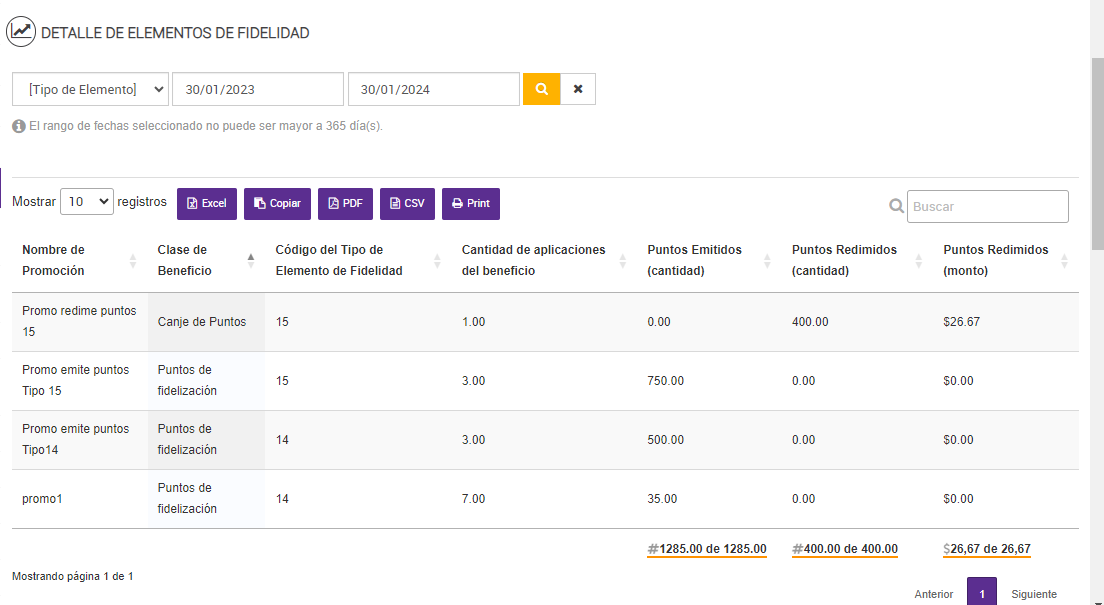Export table to Excel
Screen dimensions: 1104x605
pyautogui.click(x=207, y=204)
